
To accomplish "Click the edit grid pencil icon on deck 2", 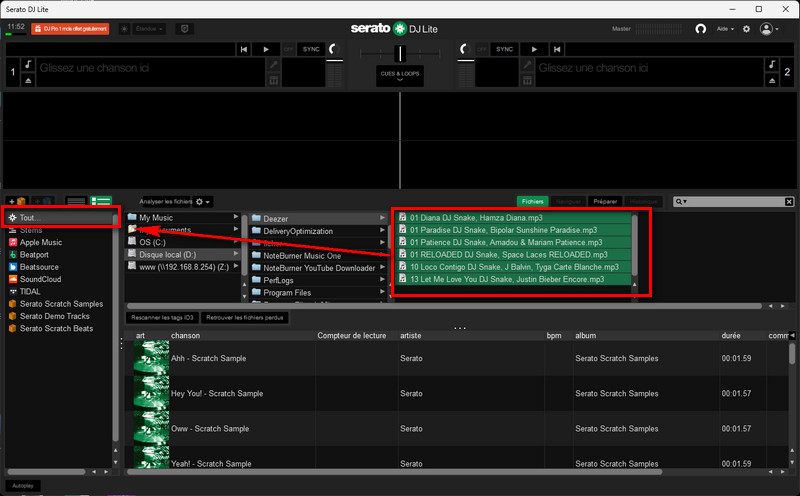I will coord(528,65).
